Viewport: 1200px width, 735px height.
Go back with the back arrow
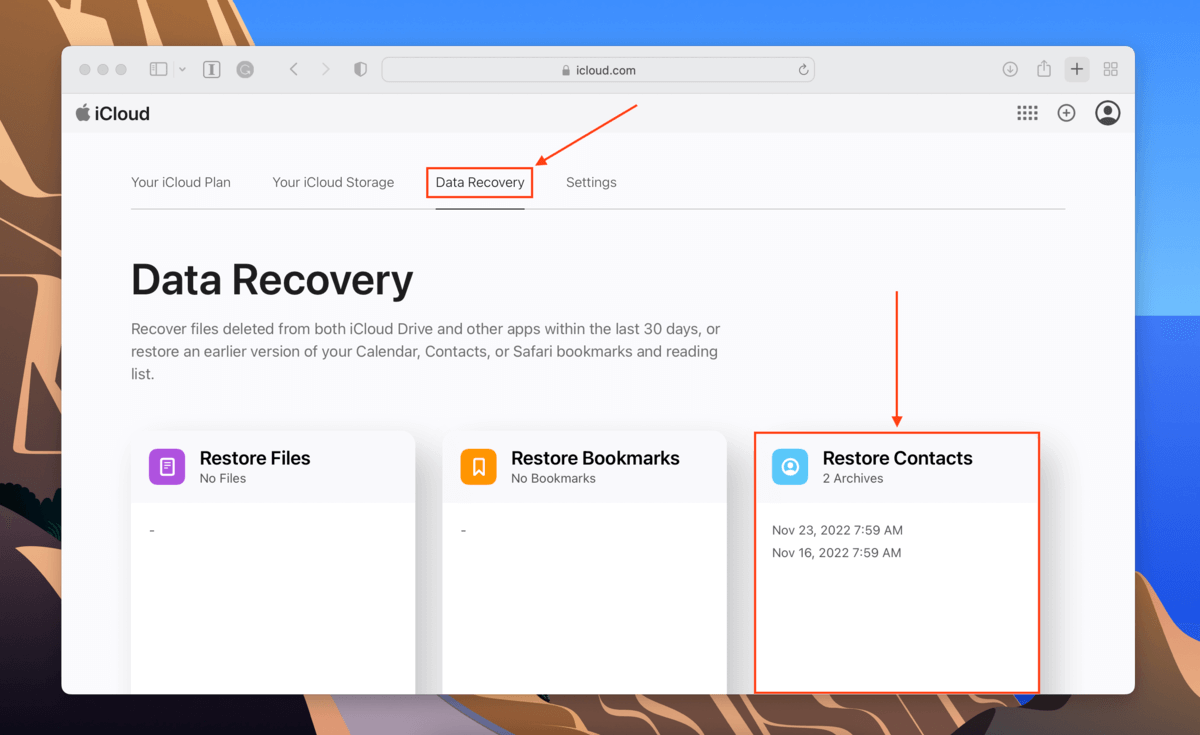293,69
